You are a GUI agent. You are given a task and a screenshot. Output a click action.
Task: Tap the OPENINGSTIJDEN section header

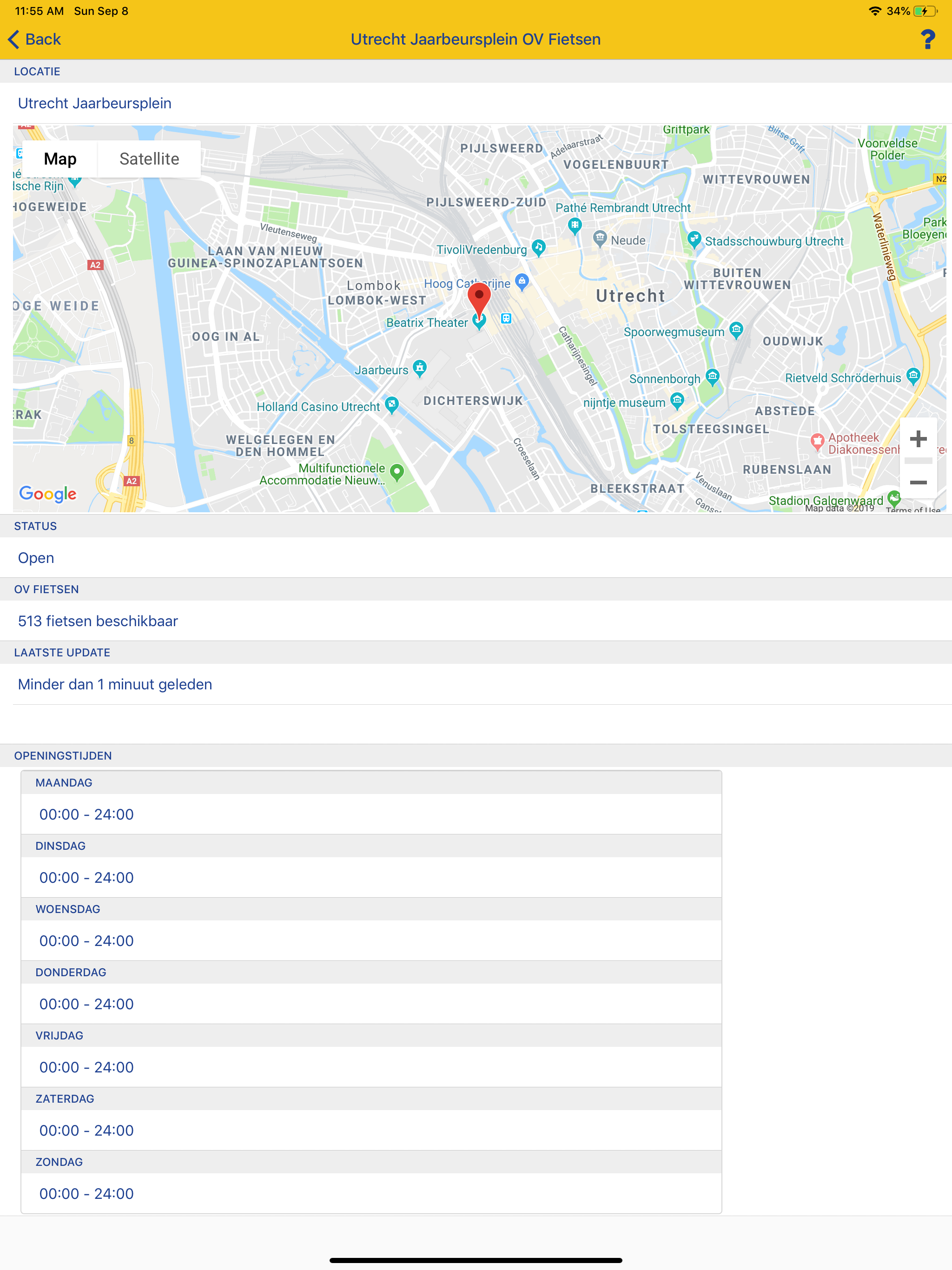[476, 755]
